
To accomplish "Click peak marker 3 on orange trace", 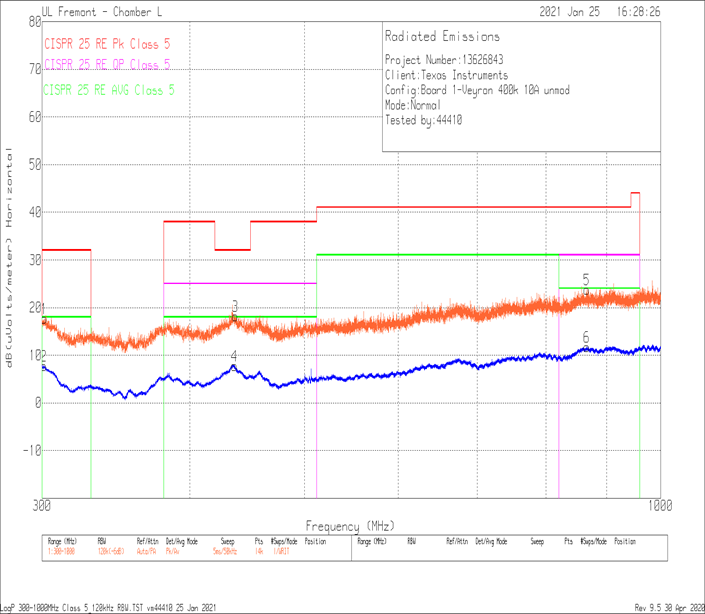I will 235,307.
